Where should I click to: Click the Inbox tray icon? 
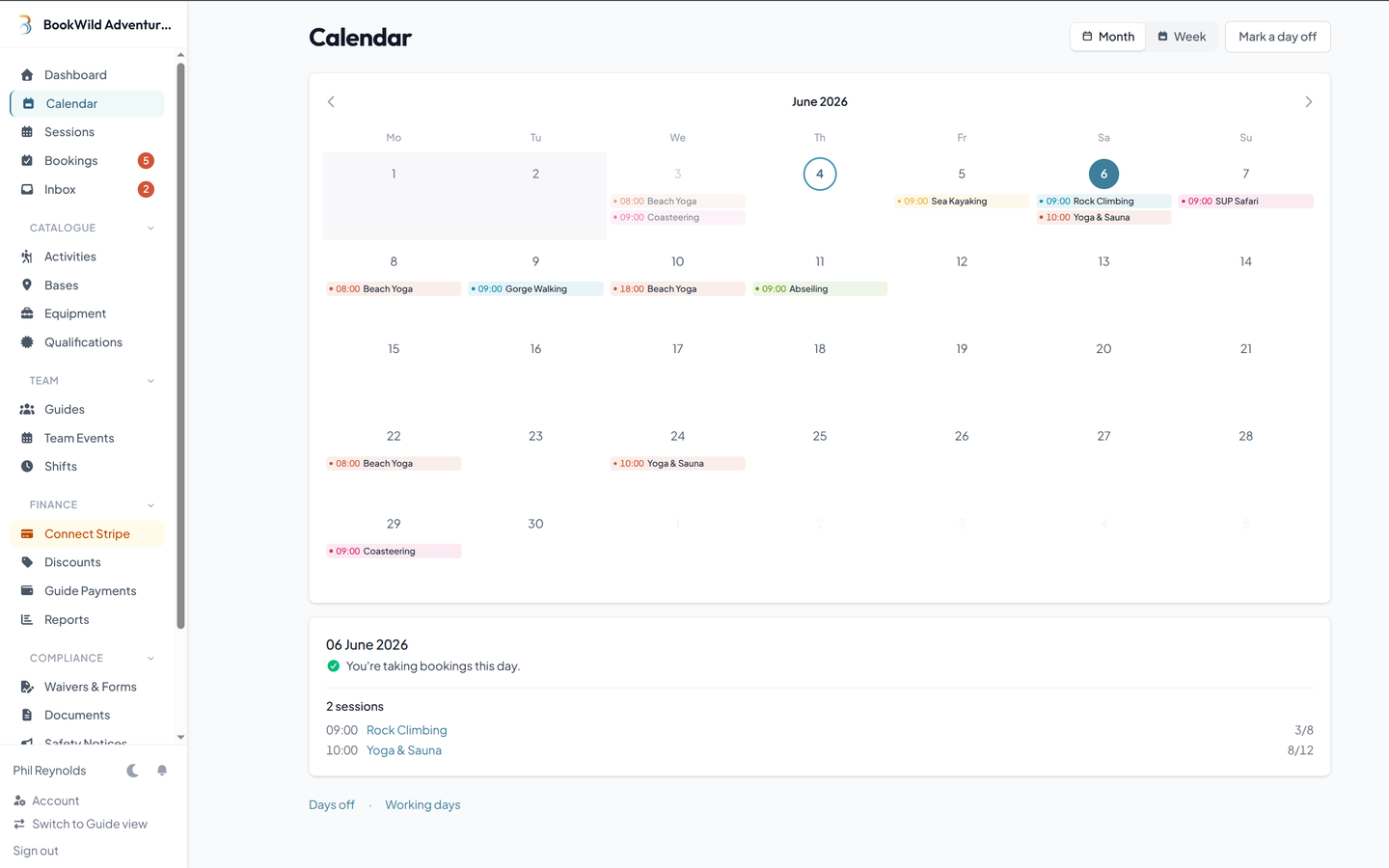[27, 190]
